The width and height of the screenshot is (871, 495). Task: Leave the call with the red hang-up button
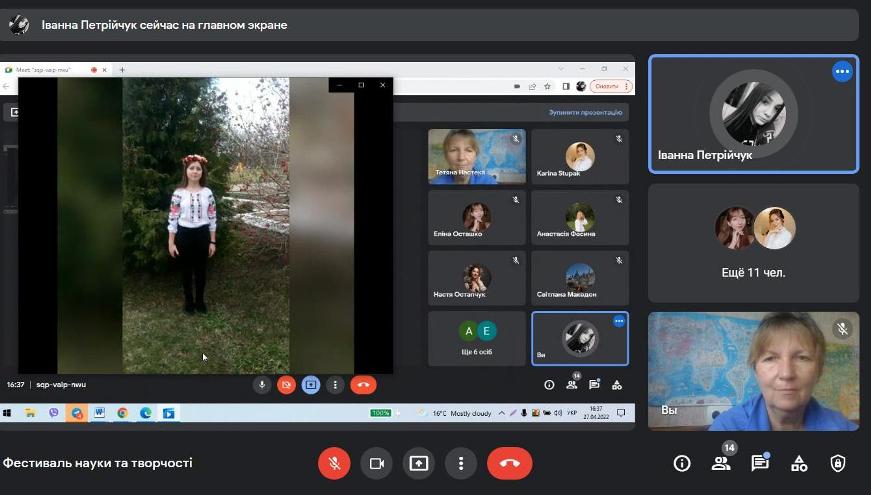click(509, 463)
